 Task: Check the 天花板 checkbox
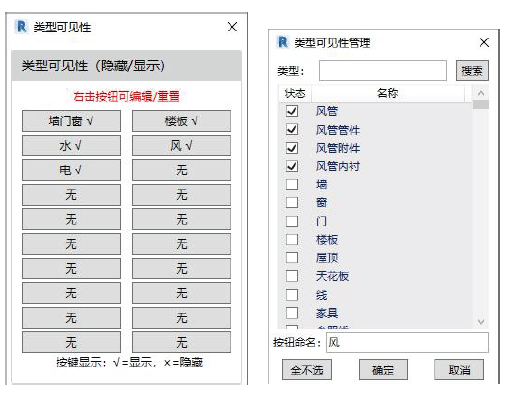(x=292, y=276)
